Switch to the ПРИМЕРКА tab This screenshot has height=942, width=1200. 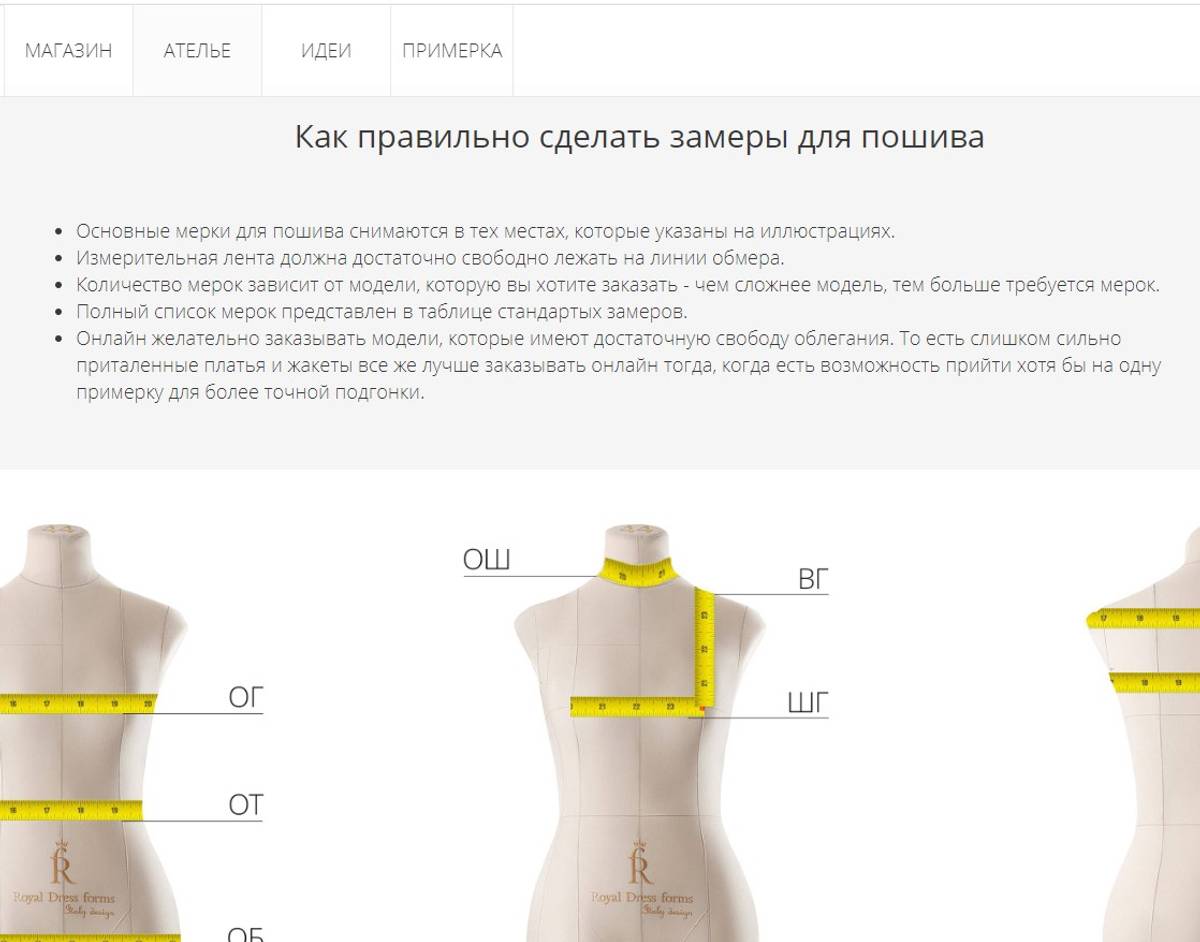pos(452,50)
